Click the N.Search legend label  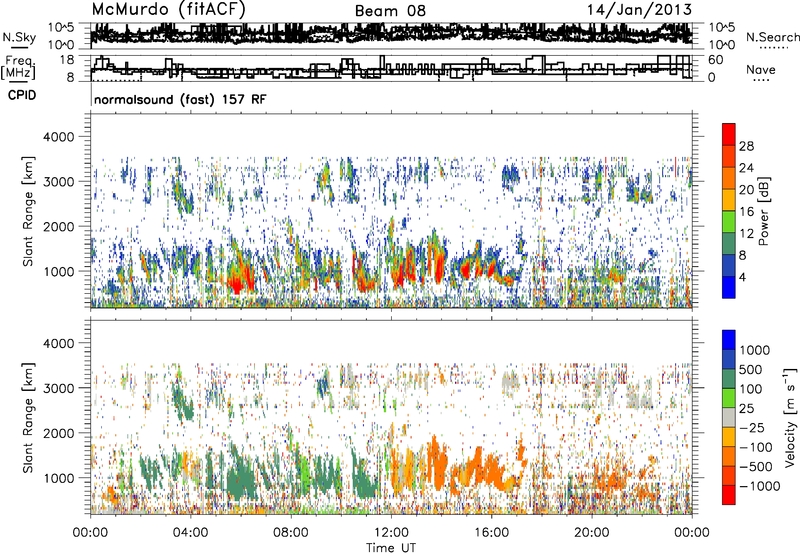click(x=772, y=37)
